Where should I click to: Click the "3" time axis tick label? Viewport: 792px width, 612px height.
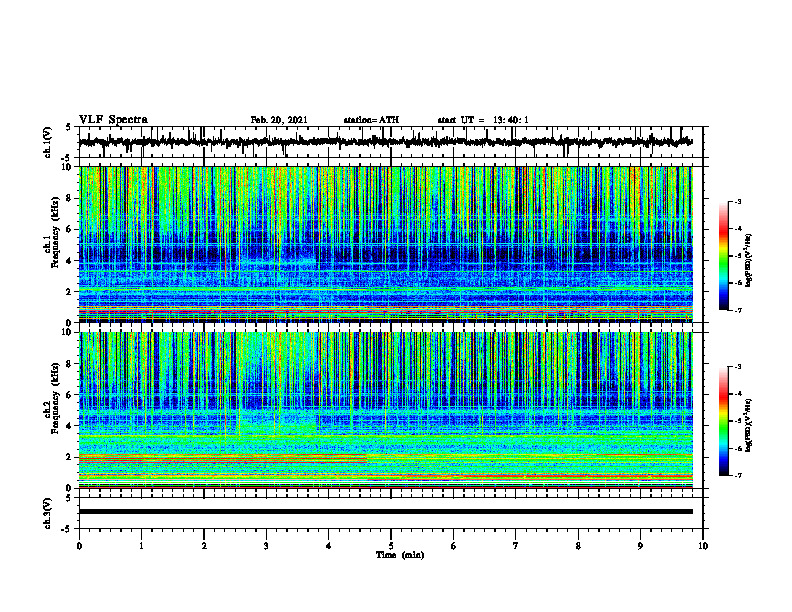[x=266, y=546]
